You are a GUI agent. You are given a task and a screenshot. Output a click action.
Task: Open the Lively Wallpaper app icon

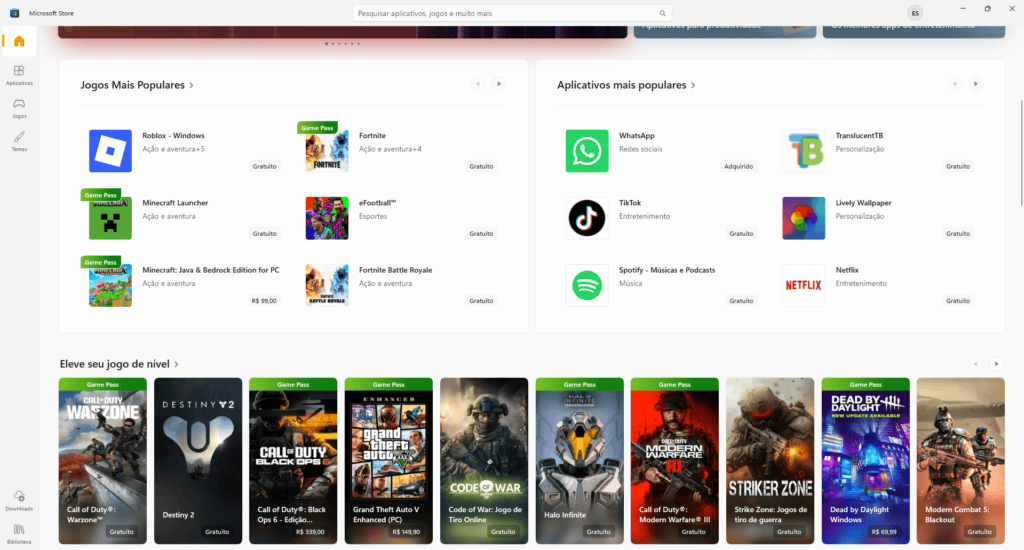tap(803, 218)
